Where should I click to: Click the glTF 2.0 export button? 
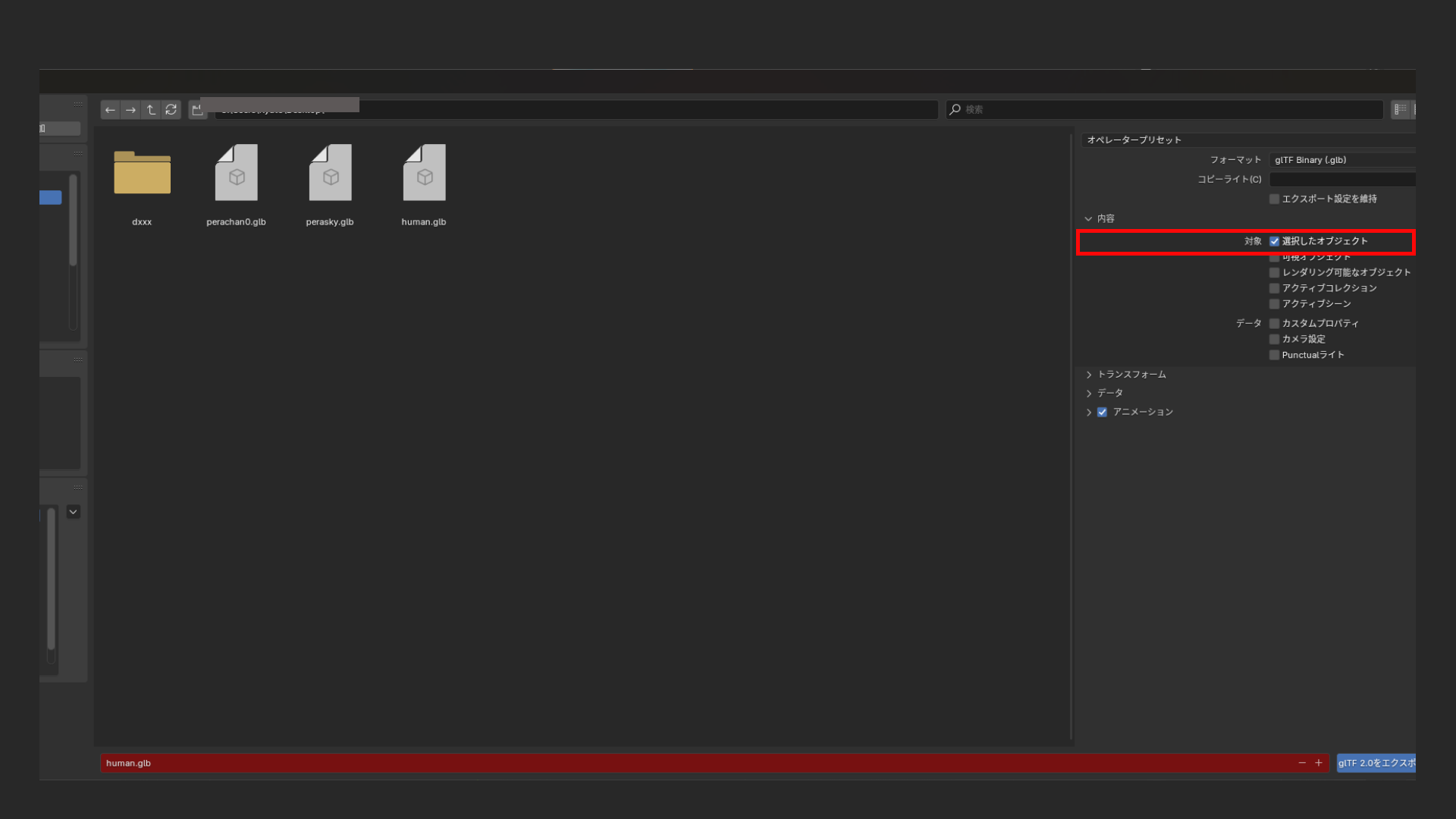tap(1376, 763)
